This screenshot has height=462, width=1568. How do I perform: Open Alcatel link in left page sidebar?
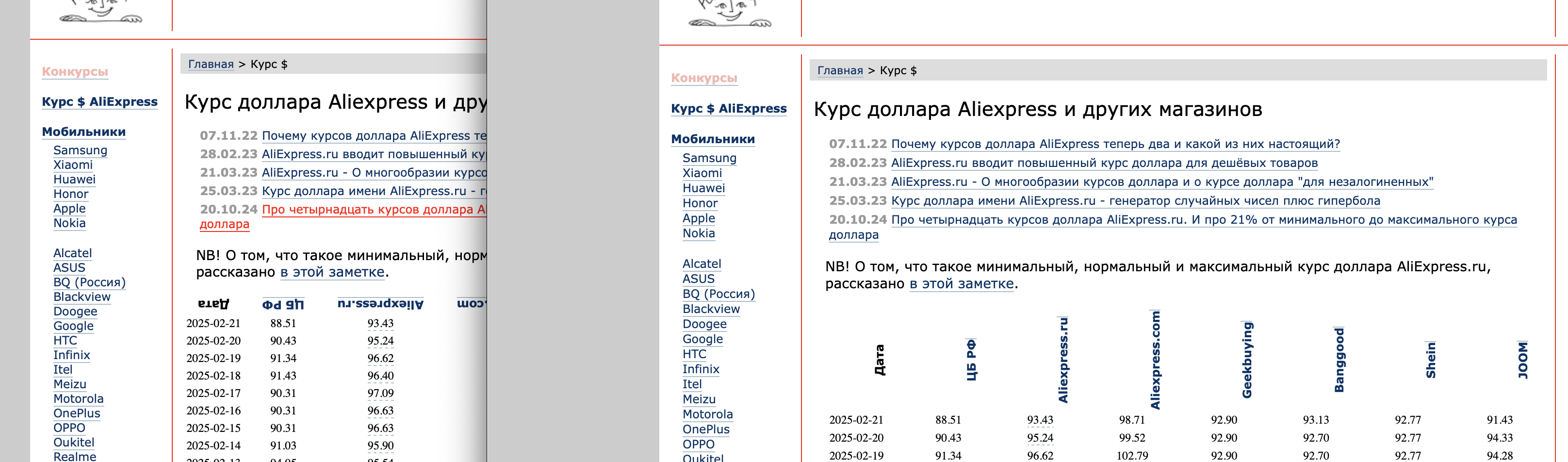coord(72,253)
